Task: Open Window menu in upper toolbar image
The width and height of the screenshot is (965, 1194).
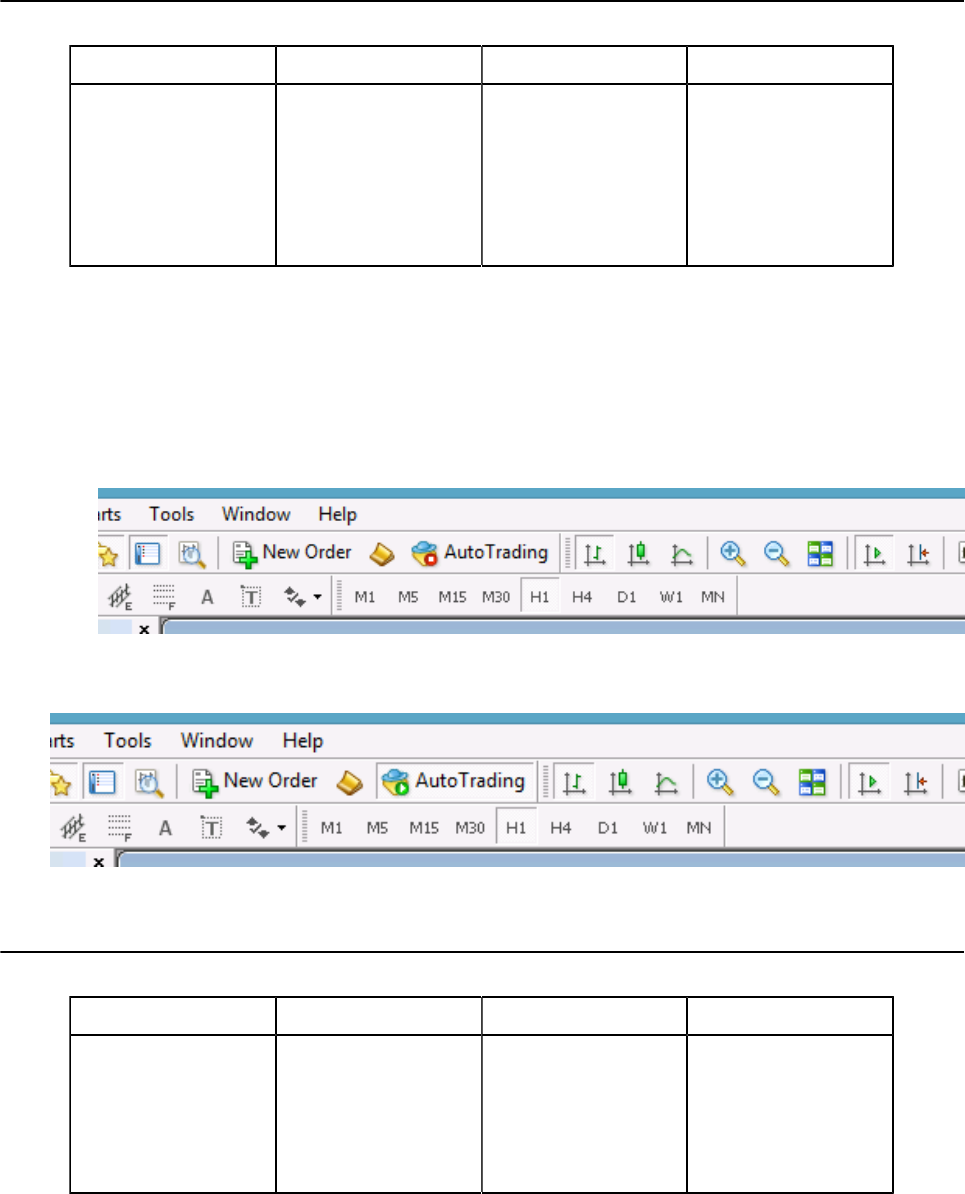Action: coord(256,514)
